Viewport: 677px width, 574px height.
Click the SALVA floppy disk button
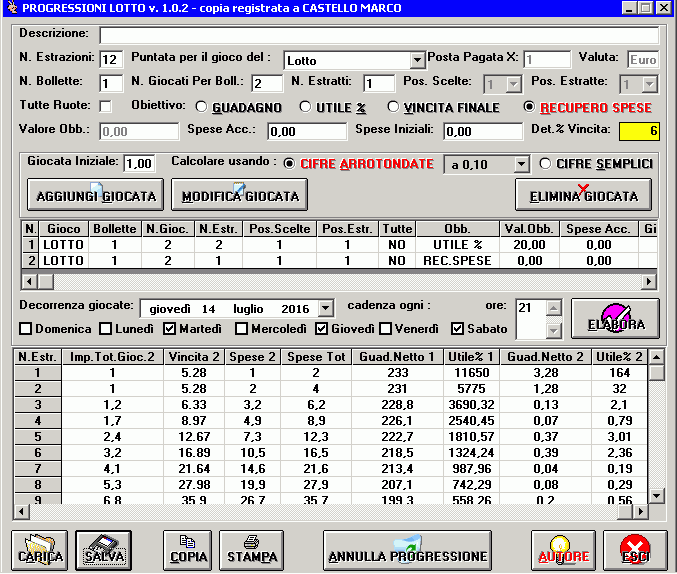tap(104, 550)
